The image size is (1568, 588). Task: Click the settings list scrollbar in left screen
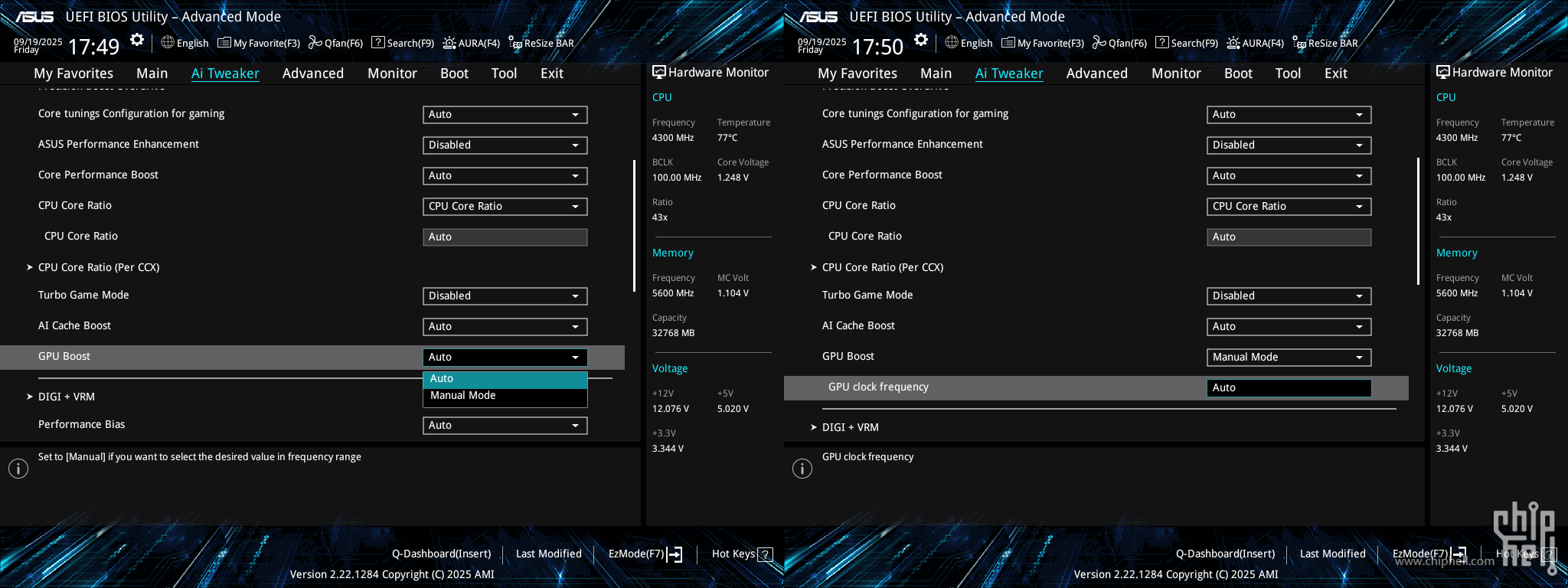634,226
